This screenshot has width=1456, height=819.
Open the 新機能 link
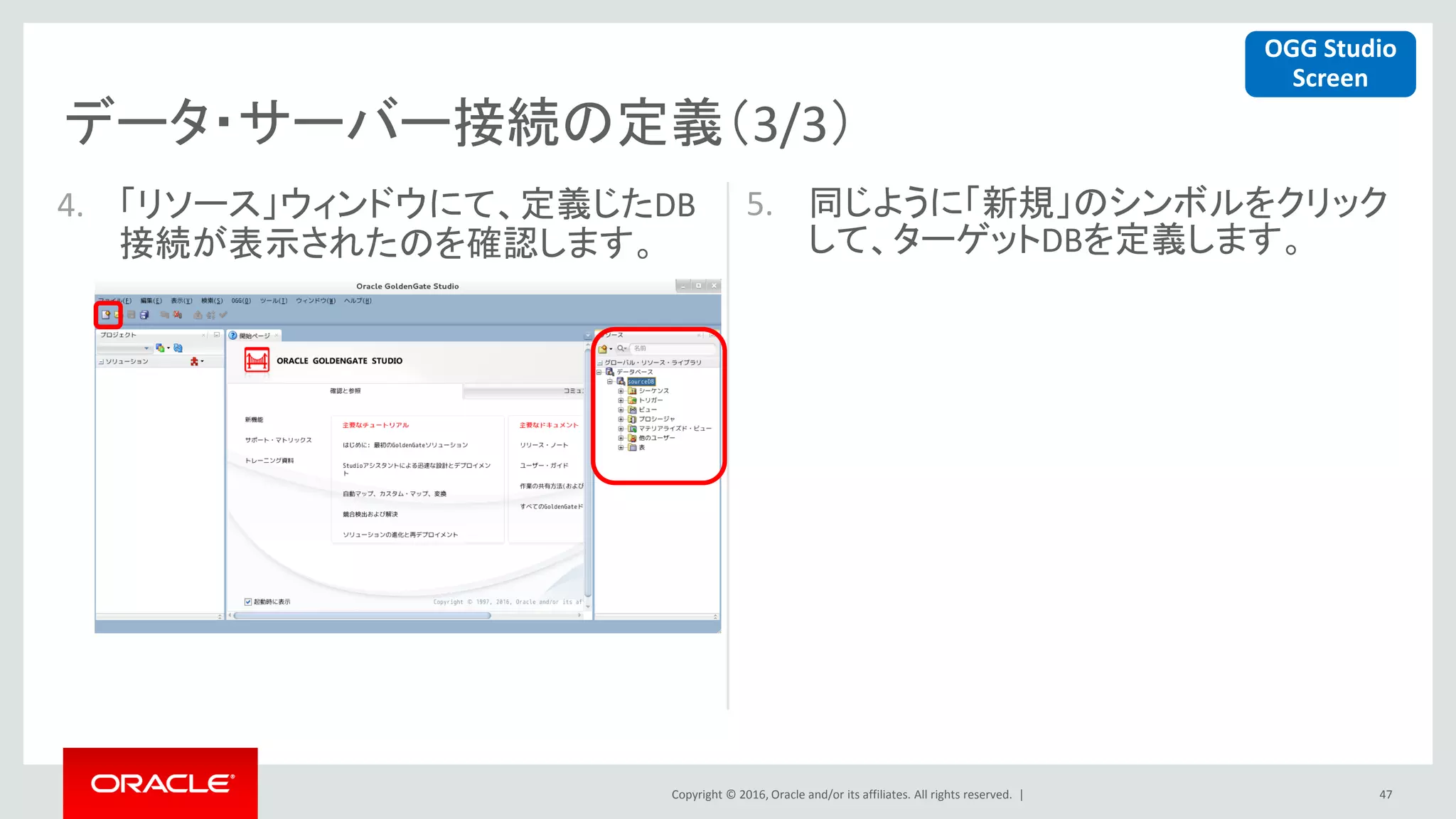click(x=254, y=419)
